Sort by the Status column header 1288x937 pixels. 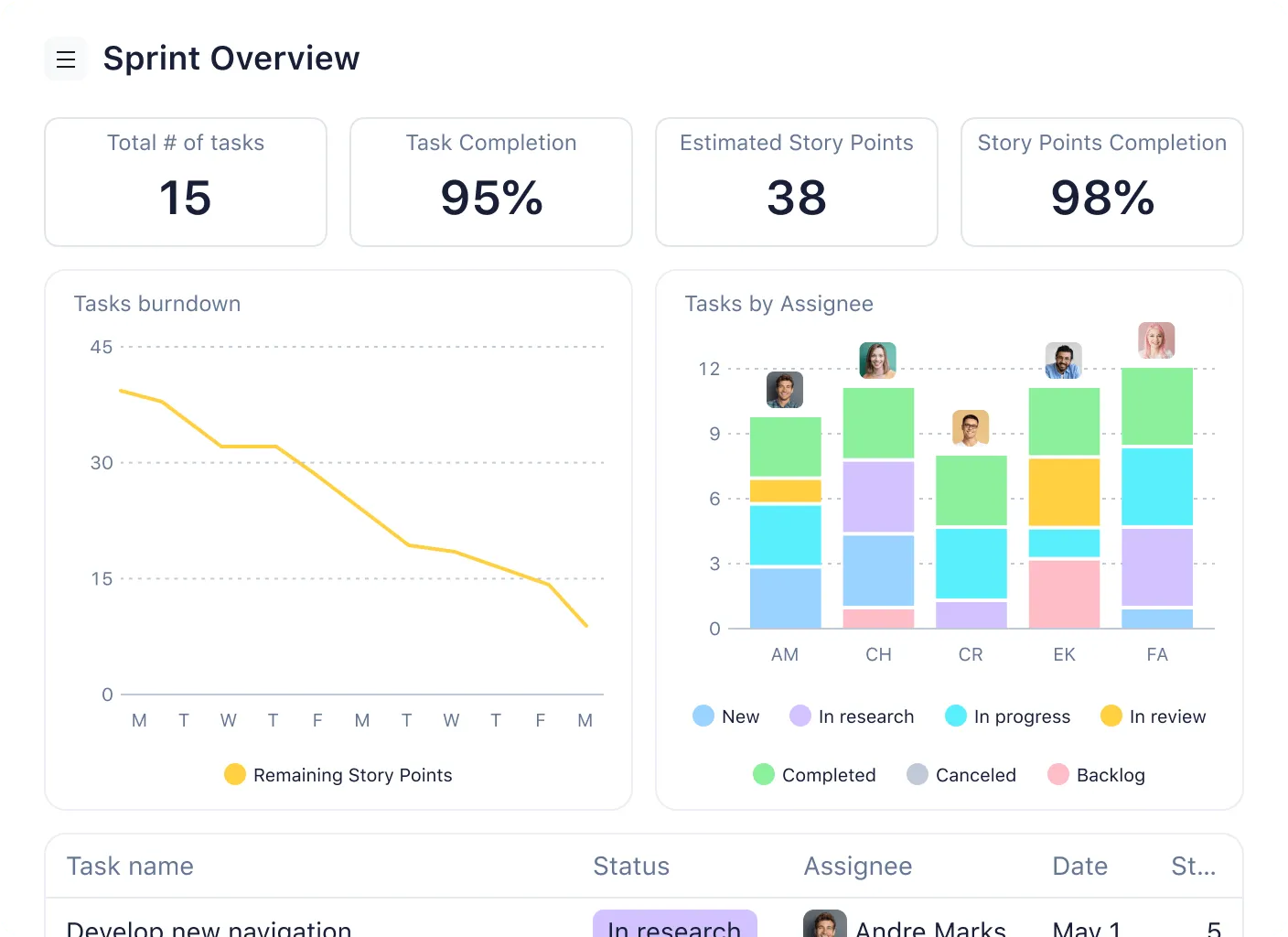tap(631, 866)
